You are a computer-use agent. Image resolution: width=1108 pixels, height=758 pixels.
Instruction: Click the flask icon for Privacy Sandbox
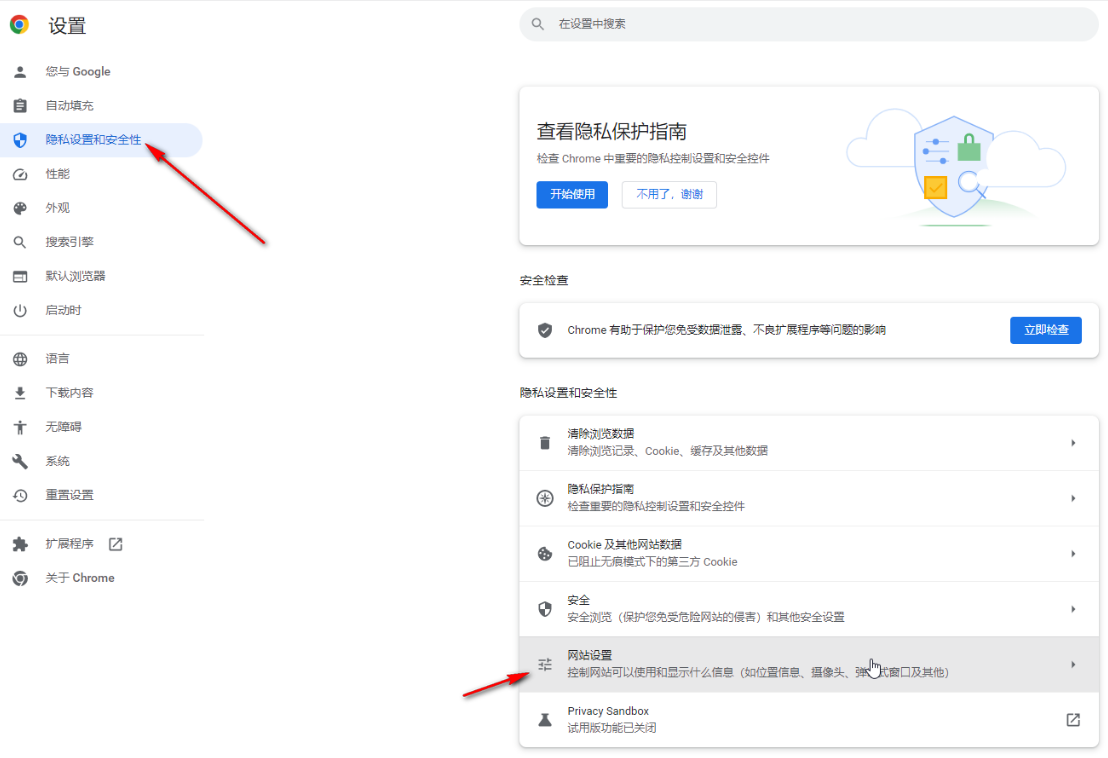(545, 720)
